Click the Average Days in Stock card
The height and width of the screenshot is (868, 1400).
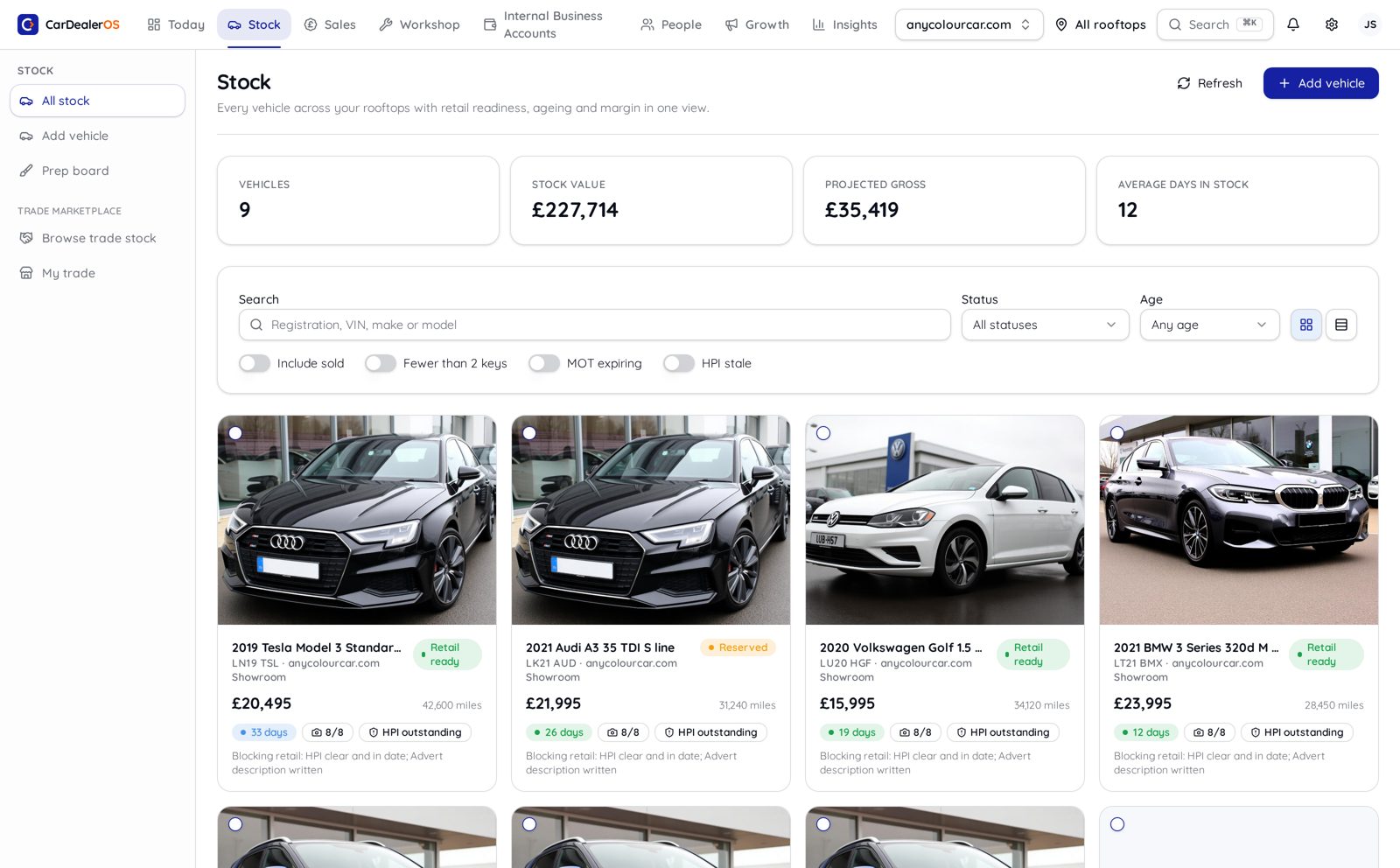[x=1237, y=200]
